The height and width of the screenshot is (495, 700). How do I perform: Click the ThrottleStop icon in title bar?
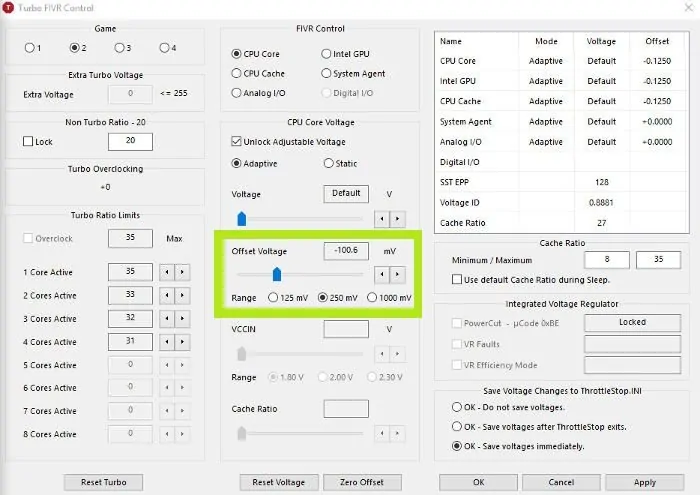(x=8, y=8)
